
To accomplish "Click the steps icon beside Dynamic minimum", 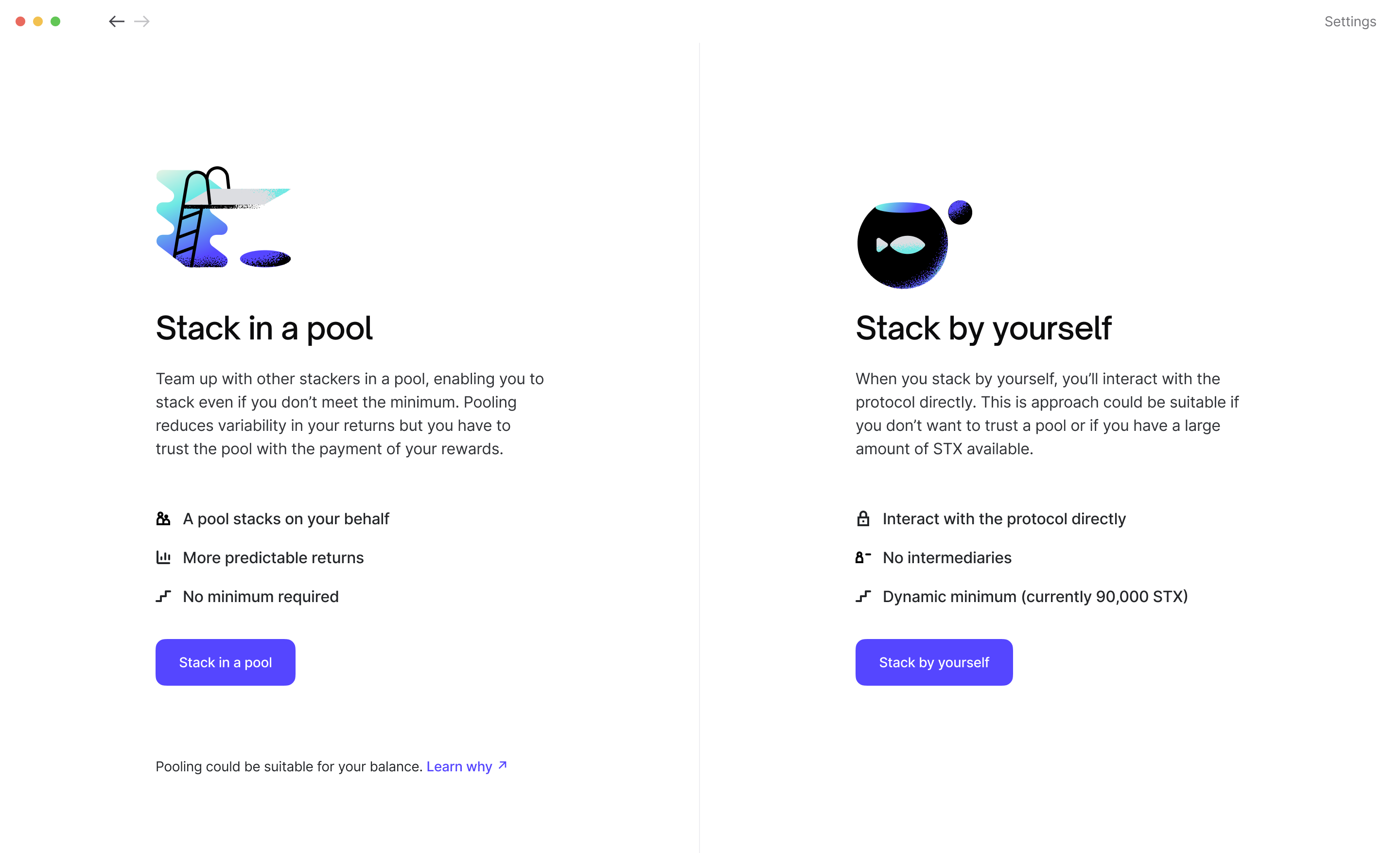I will [863, 596].
